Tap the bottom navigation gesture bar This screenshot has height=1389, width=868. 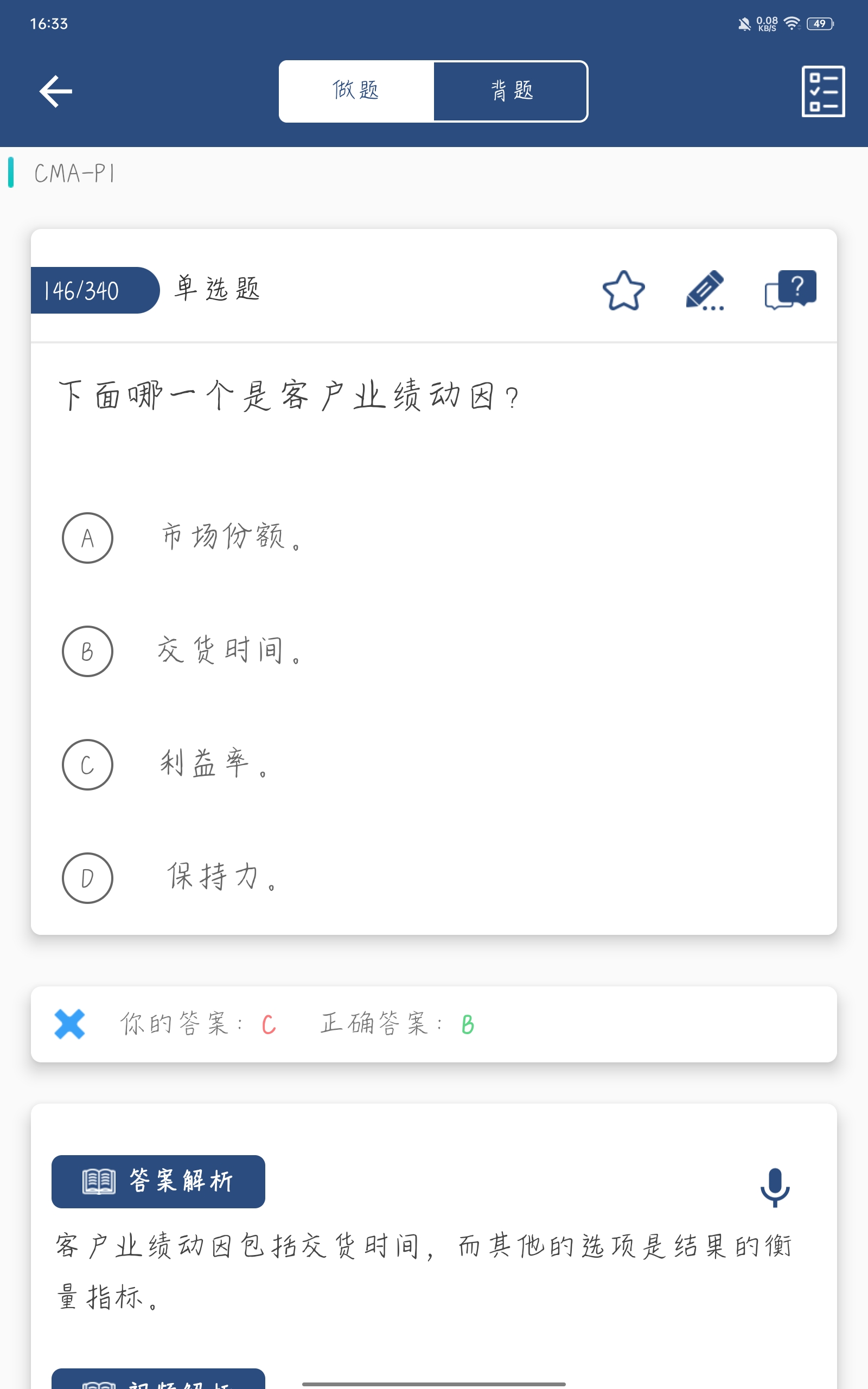pyautogui.click(x=433, y=1384)
